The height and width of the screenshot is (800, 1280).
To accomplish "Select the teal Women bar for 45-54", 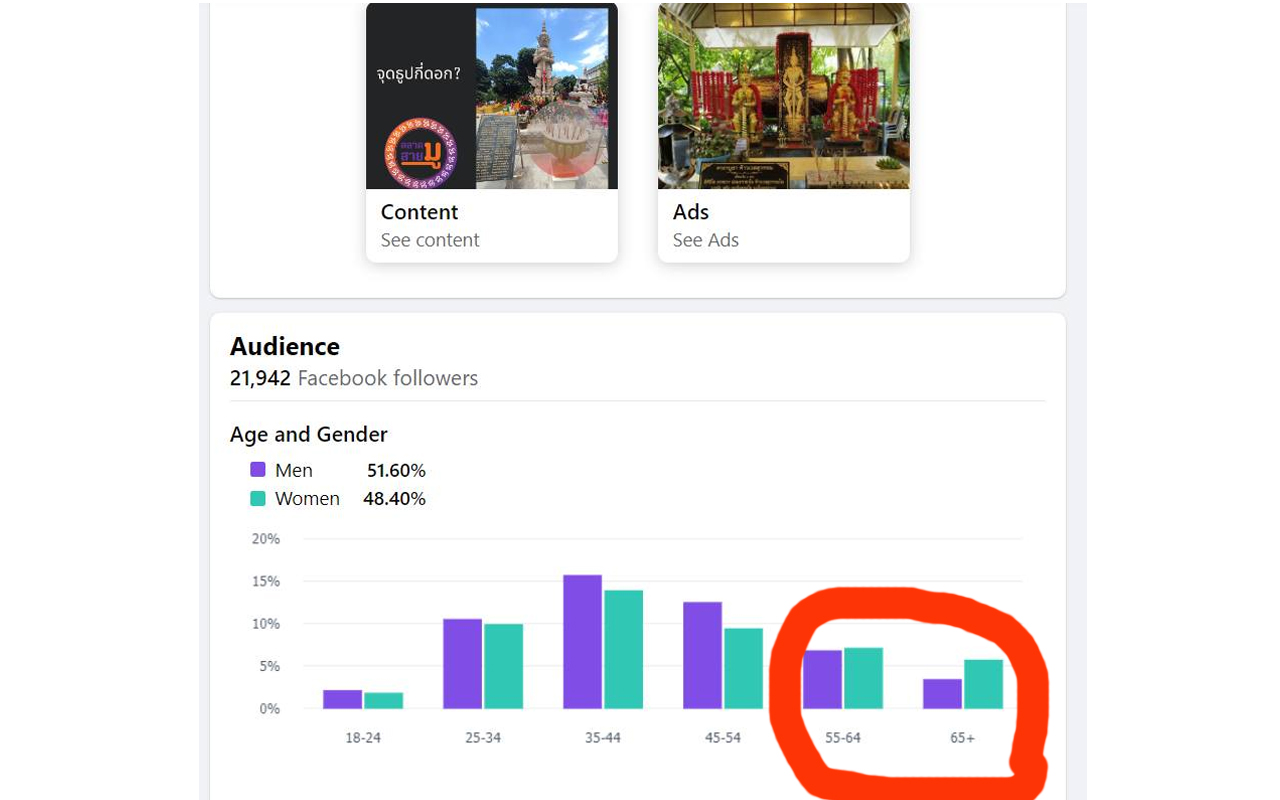I will [x=744, y=669].
